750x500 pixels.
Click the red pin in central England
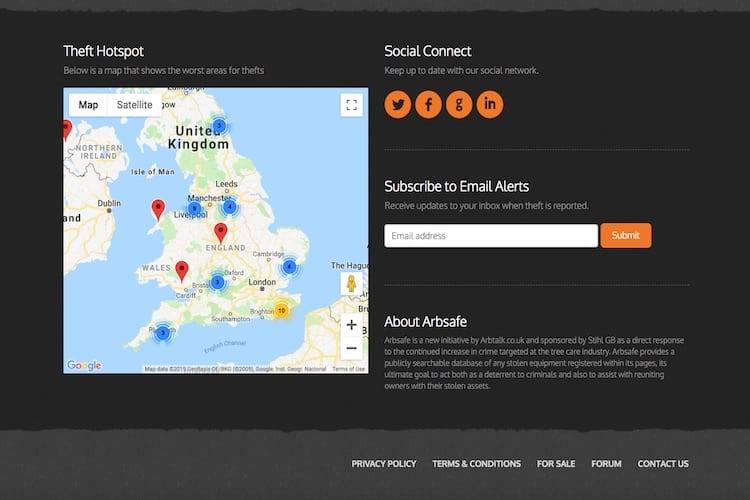point(221,233)
